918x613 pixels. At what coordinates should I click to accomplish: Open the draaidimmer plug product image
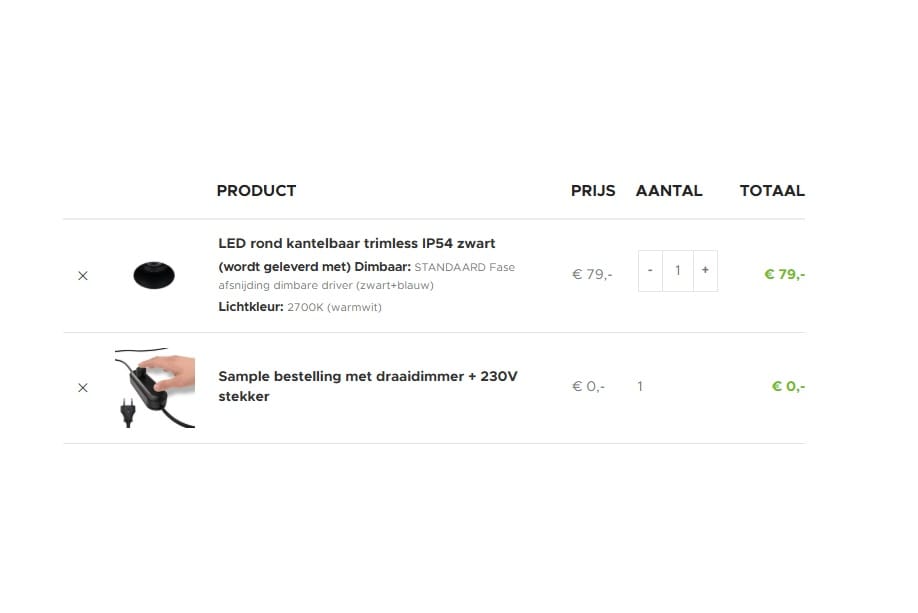click(x=154, y=388)
